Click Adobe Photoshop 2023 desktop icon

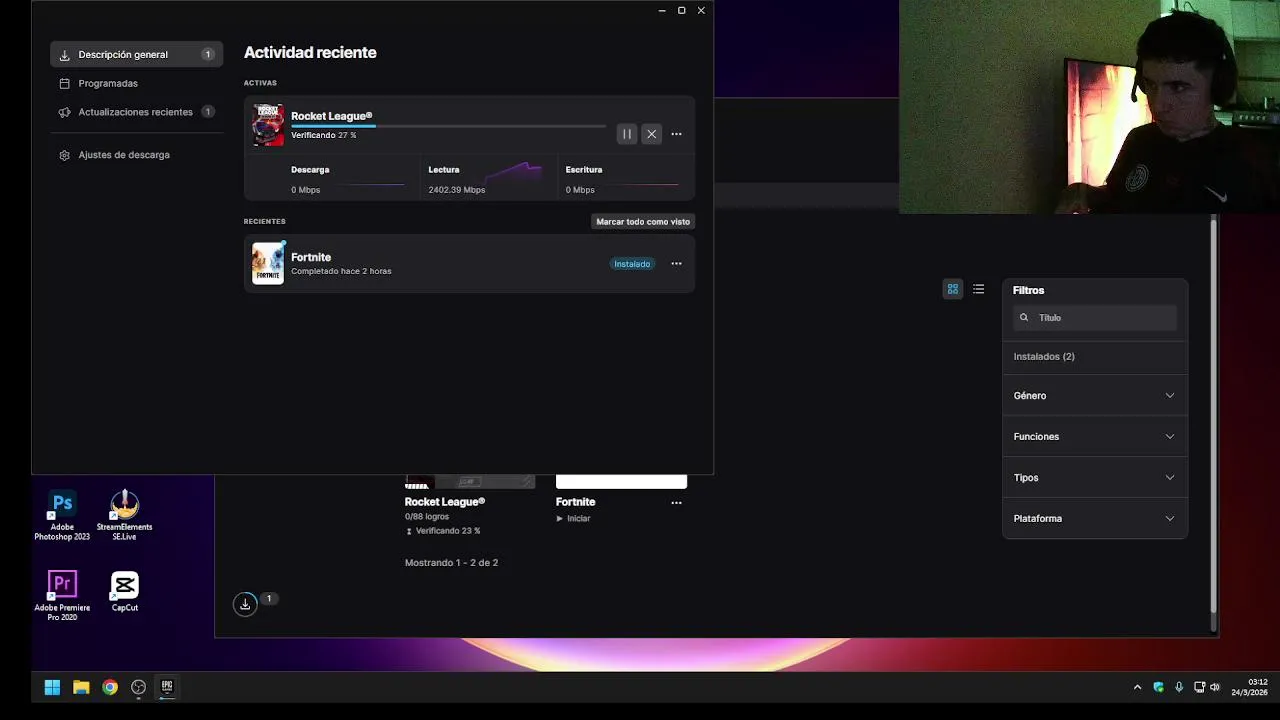pyautogui.click(x=62, y=516)
